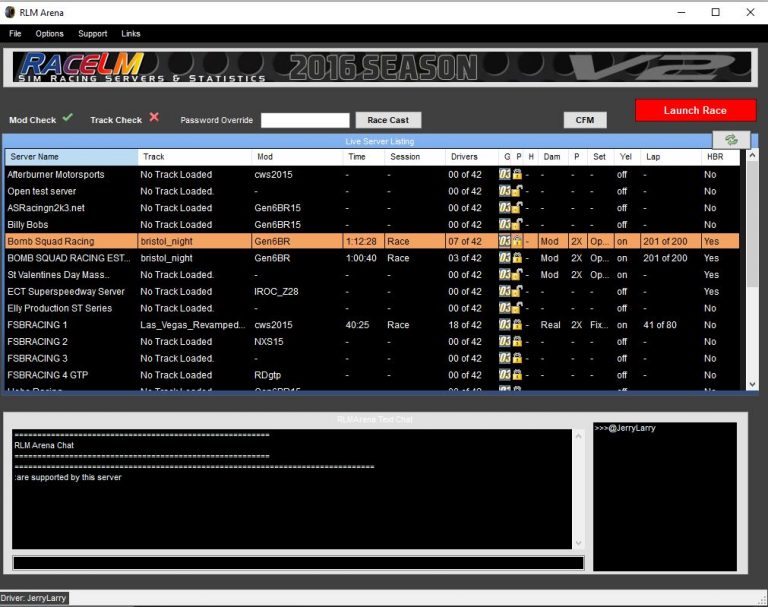Image resolution: width=768 pixels, height=607 pixels.
Task: Click the green refresh server list icon
Action: point(731,140)
